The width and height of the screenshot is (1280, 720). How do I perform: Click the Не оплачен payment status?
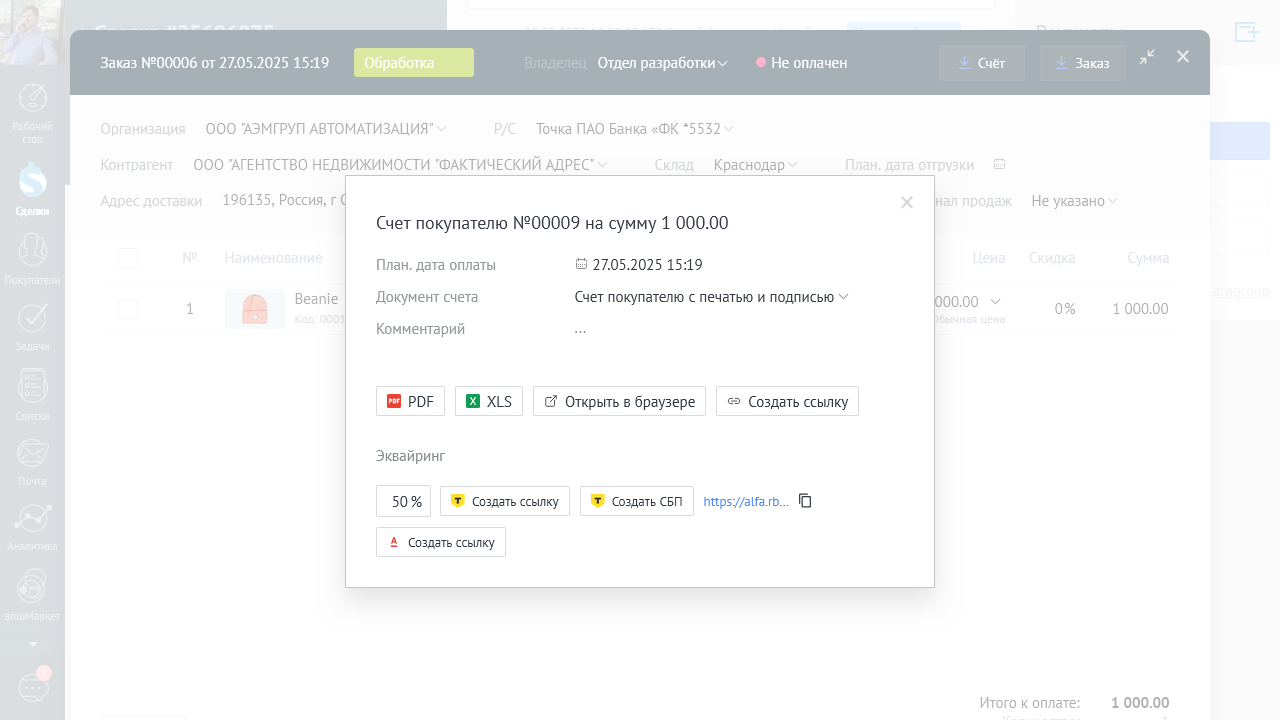coord(802,63)
